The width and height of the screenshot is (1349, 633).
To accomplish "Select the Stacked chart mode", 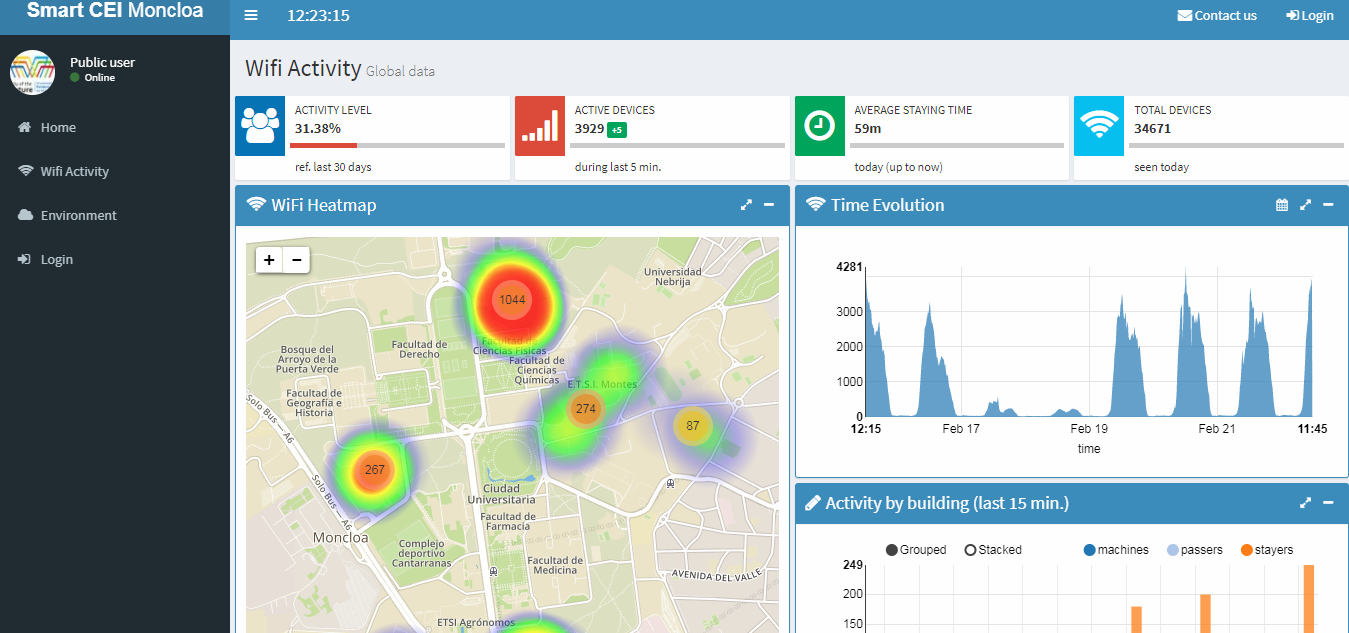I will pyautogui.click(x=992, y=550).
